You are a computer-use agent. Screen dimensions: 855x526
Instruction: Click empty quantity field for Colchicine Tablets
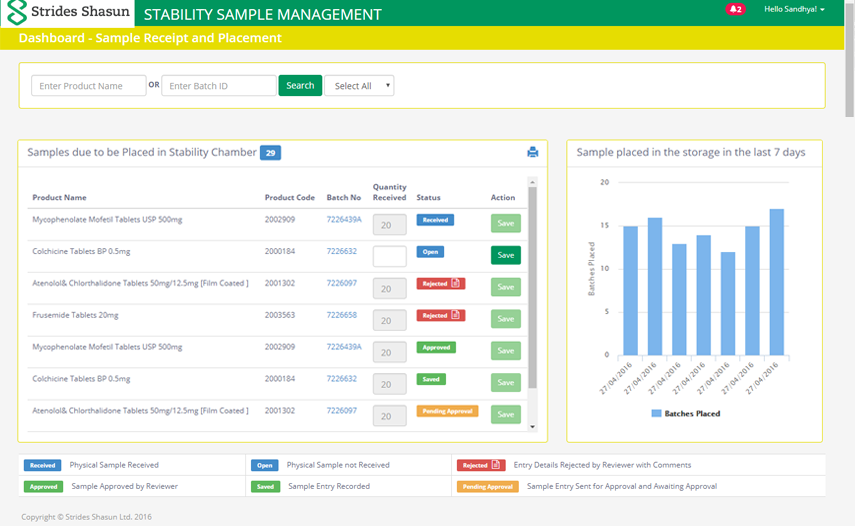pos(389,256)
